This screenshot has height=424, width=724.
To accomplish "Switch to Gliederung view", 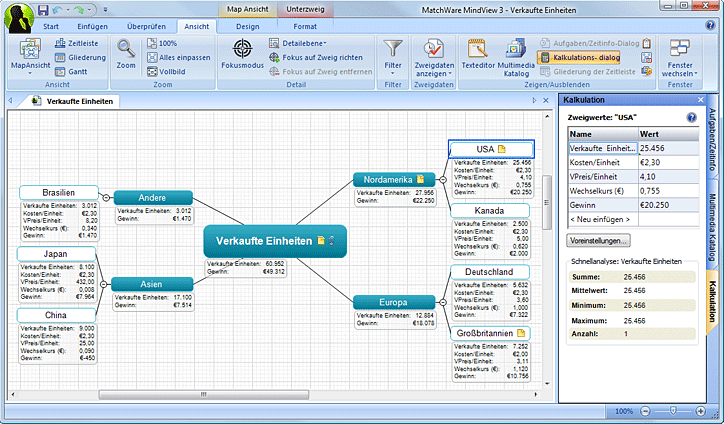I will pos(80,58).
